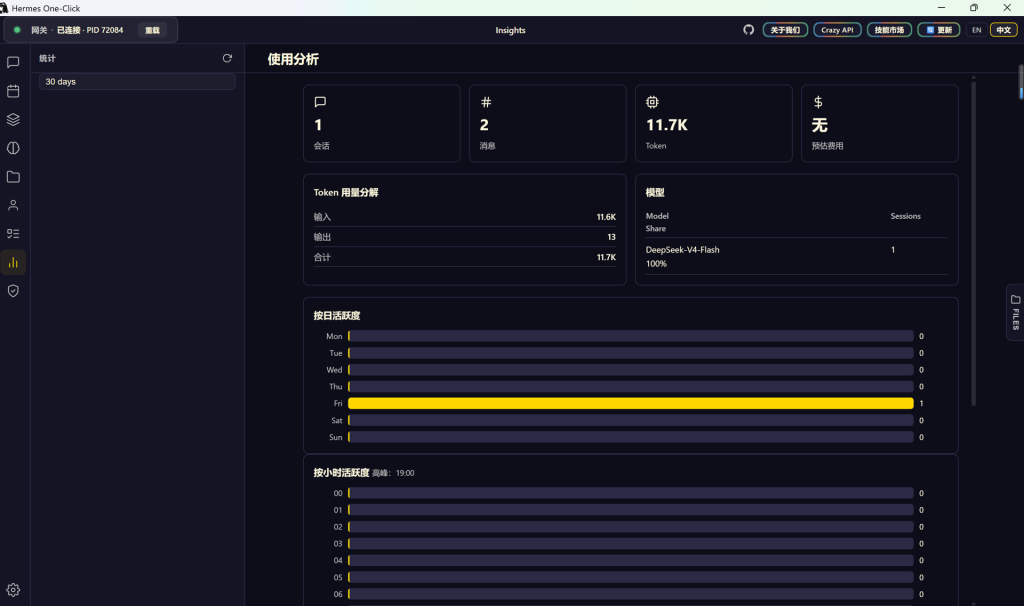This screenshot has width=1024, height=606.
Task: Refresh the 统计 statistics panel
Action: click(227, 58)
